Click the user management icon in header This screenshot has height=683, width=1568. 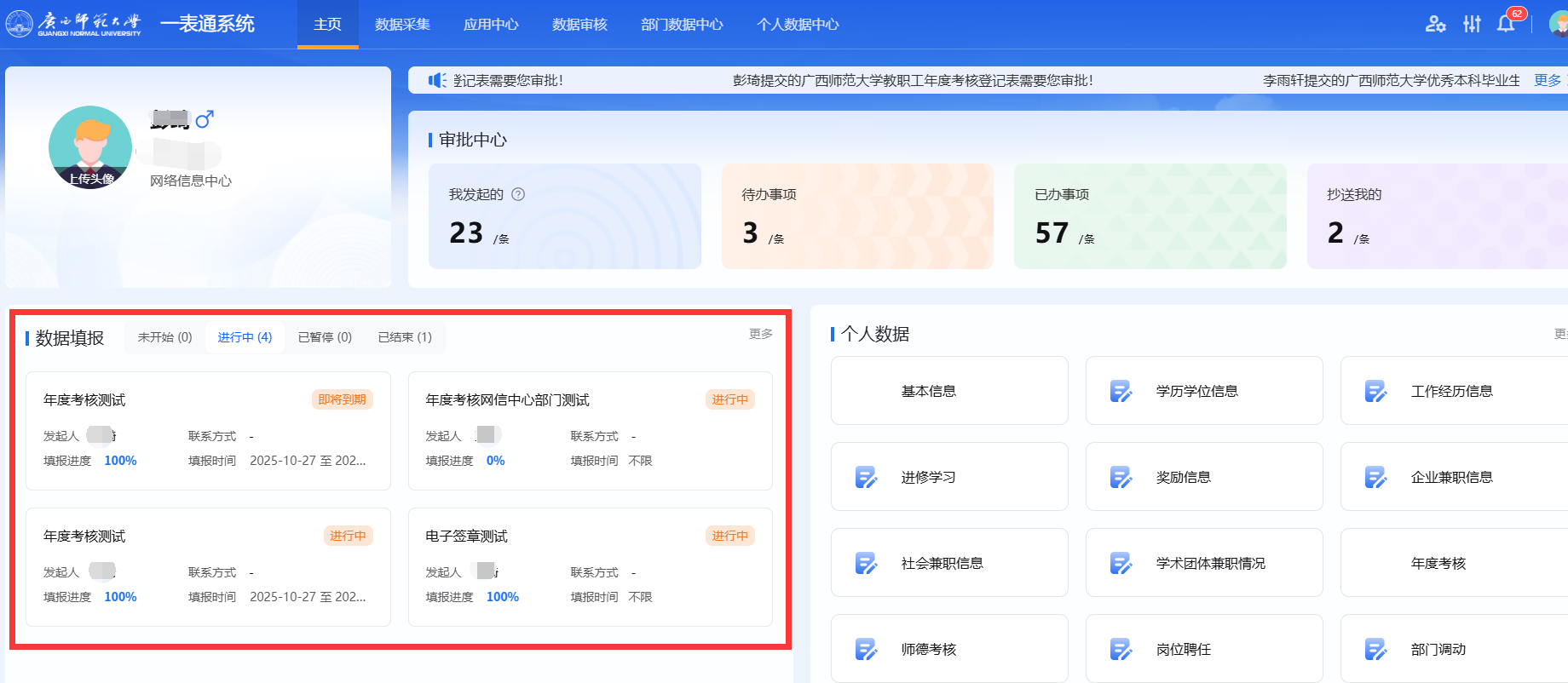[x=1435, y=24]
